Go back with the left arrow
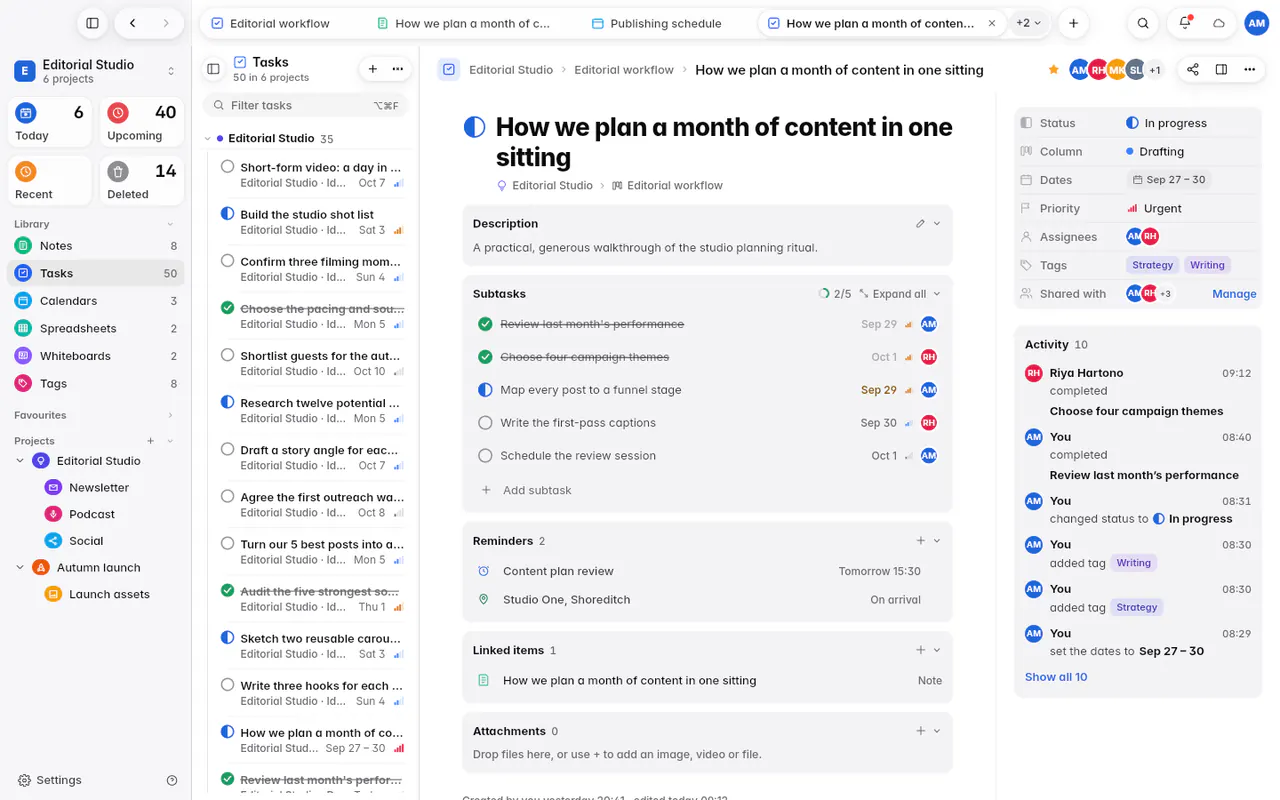Image resolution: width=1280 pixels, height=800 pixels. point(133,23)
